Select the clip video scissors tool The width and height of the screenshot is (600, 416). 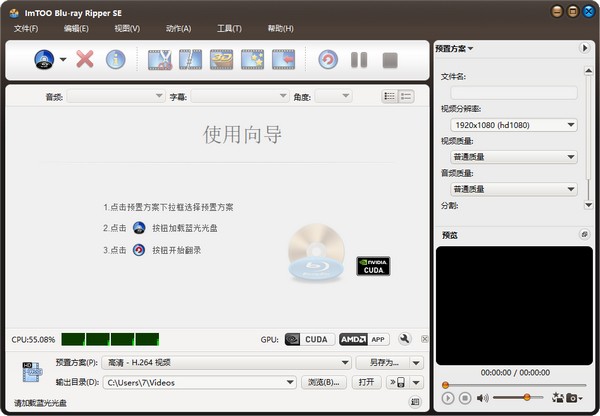tap(160, 60)
